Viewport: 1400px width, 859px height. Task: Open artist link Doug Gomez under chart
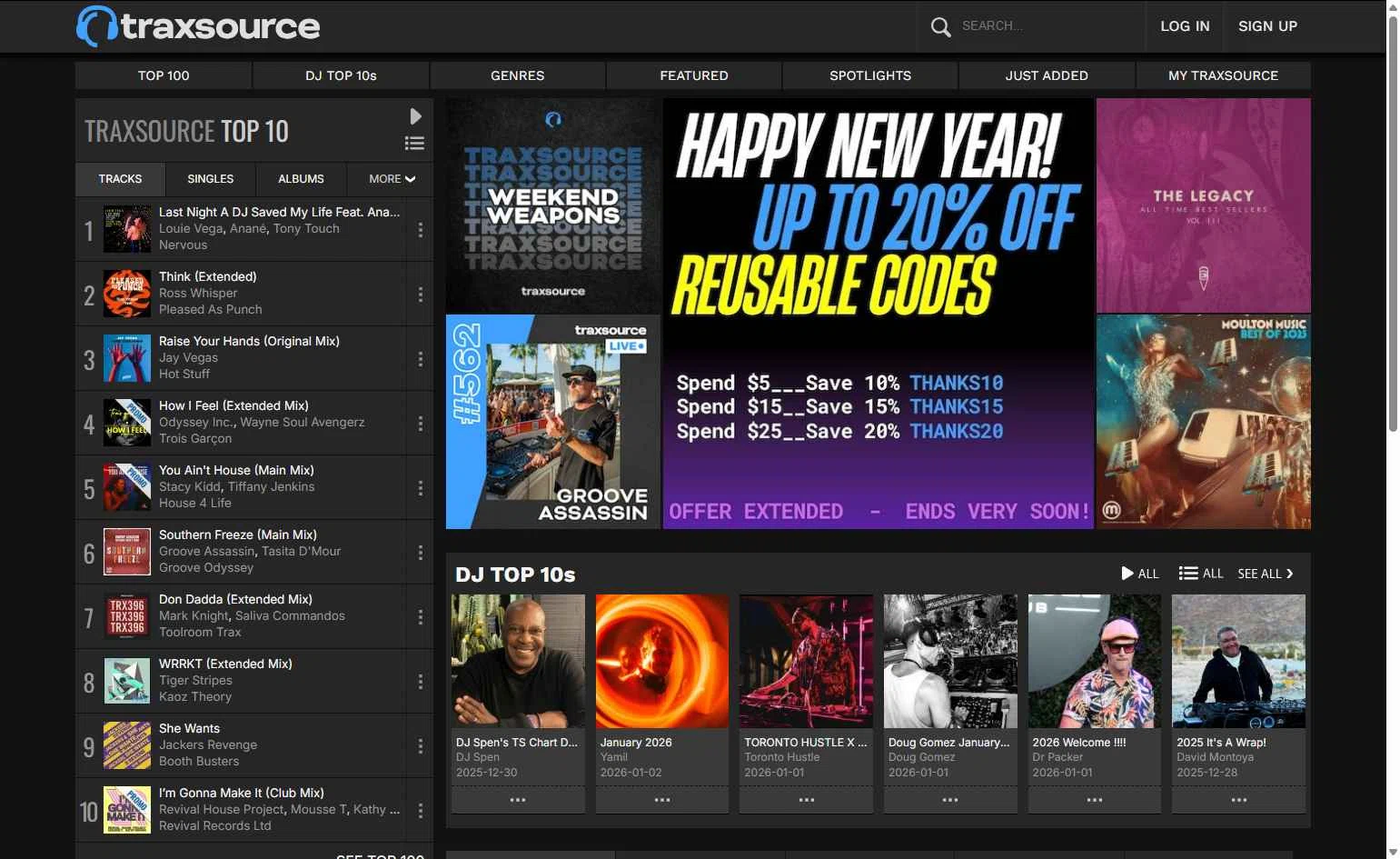tap(921, 757)
